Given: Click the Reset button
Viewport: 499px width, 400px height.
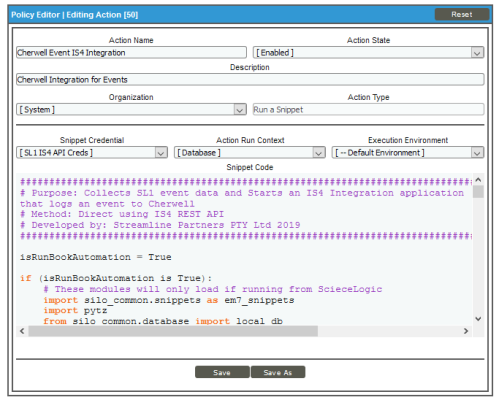Looking at the screenshot, I should coord(462,14).
